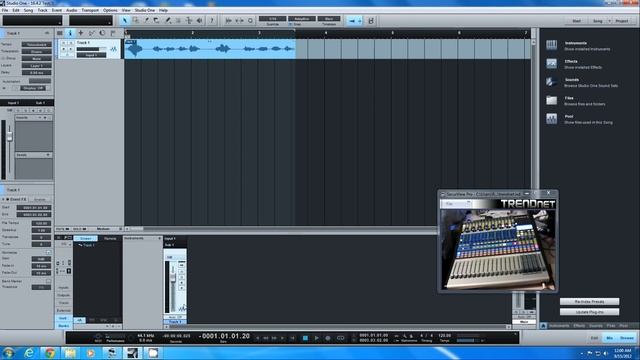640x360 pixels.
Task: Select the Eraser tool
Action: (x=157, y=20)
